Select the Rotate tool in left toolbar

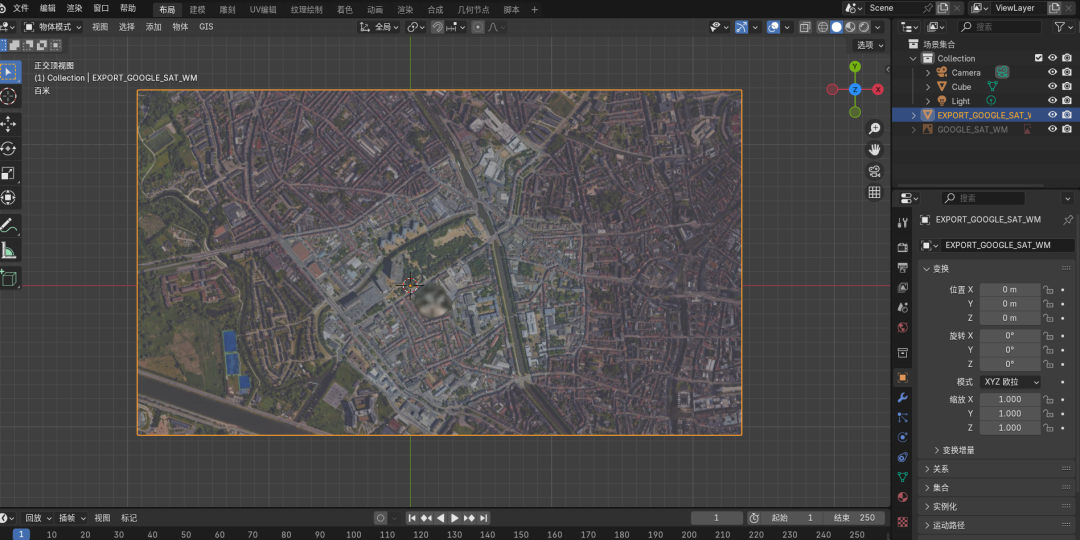(9, 148)
